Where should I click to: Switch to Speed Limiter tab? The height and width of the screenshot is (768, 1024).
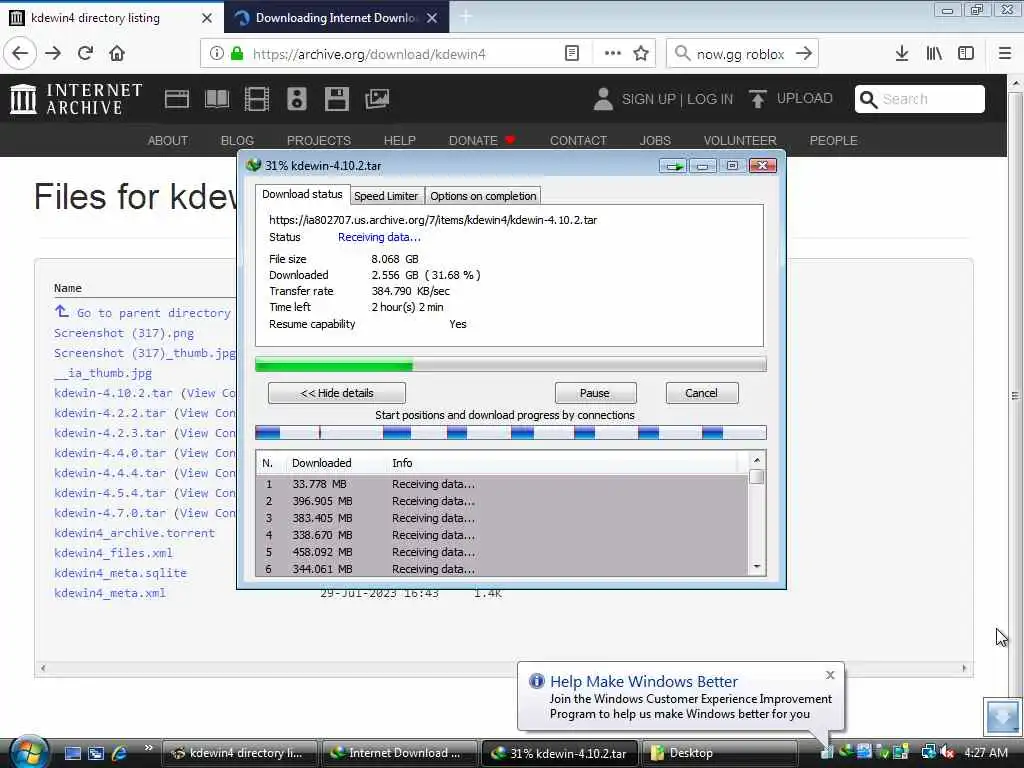coord(386,196)
